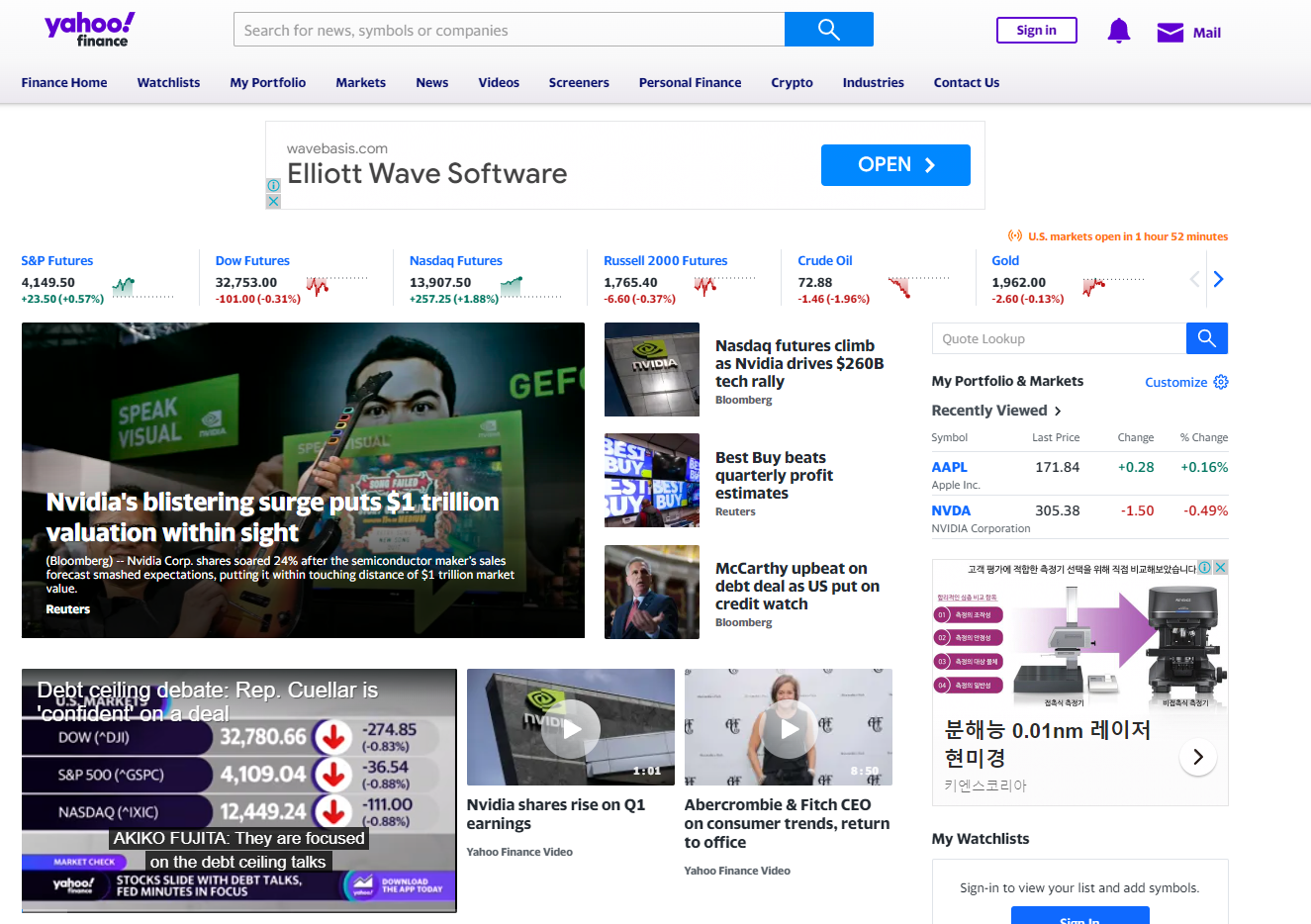The width and height of the screenshot is (1311, 924).
Task: Open the Yahoo Finance logo home link
Action: tap(89, 30)
